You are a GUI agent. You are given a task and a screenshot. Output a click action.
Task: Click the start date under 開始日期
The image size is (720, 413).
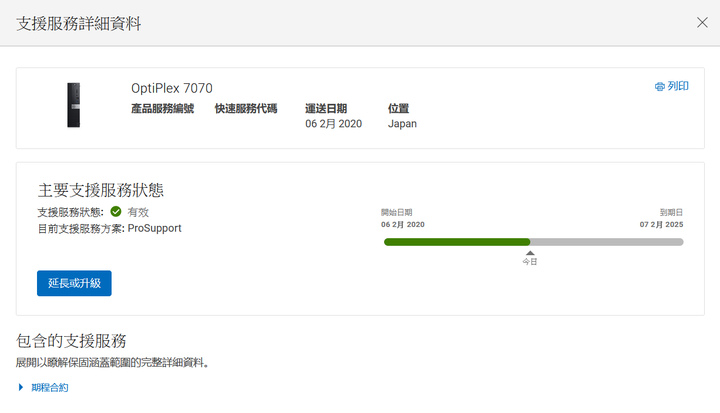(x=403, y=224)
